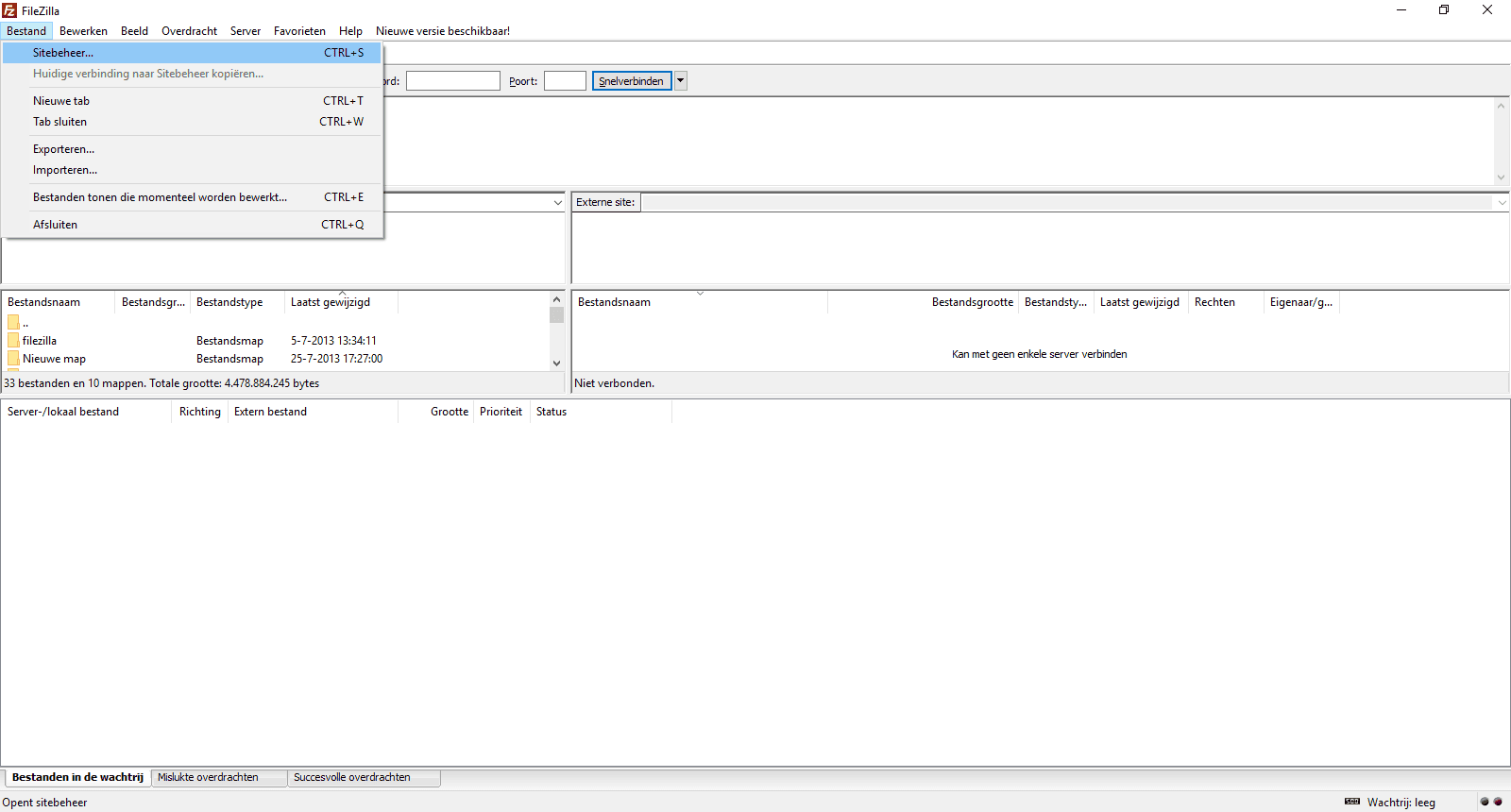1511x812 pixels.
Task: Click the queue size indicator icon
Action: click(x=1352, y=802)
